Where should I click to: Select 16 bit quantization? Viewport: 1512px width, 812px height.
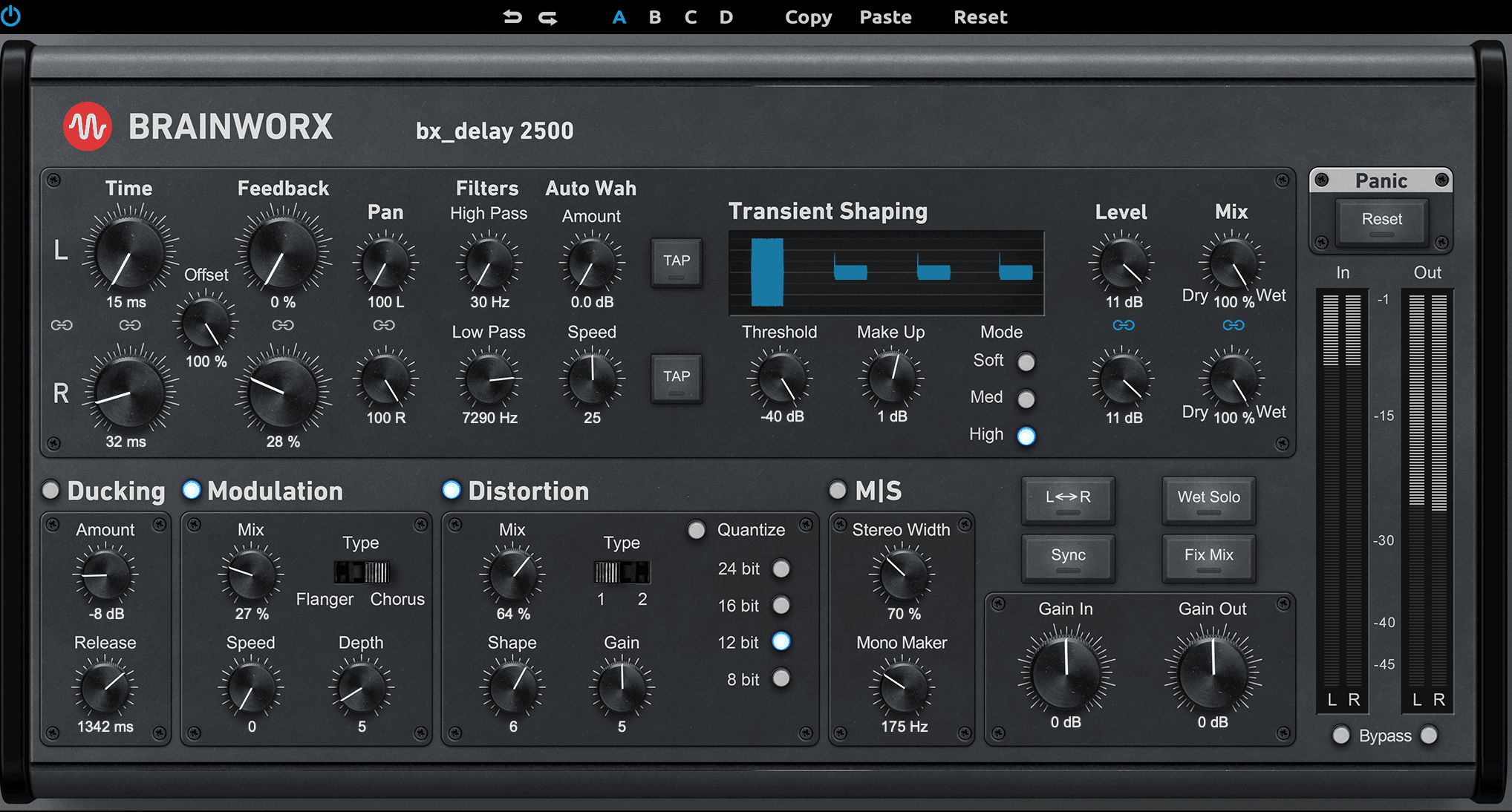(x=781, y=606)
